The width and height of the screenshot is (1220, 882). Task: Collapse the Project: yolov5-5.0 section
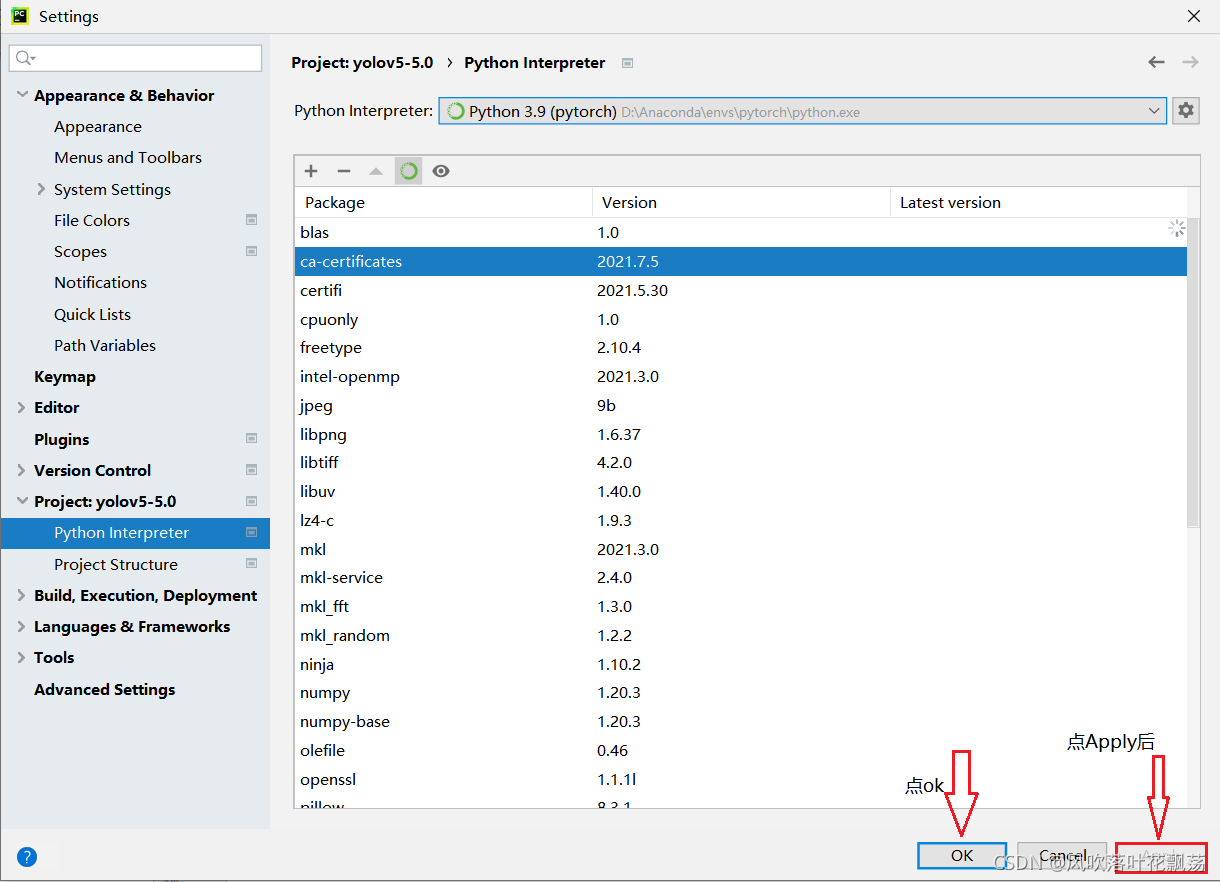coord(22,501)
